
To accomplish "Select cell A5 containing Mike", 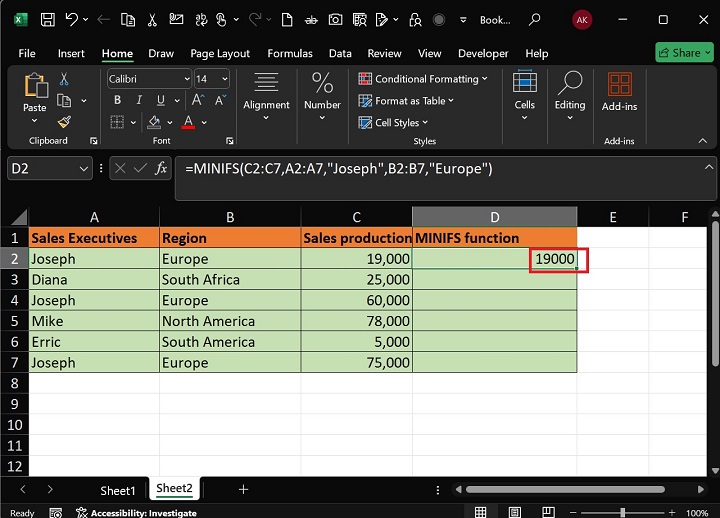I will pyautogui.click(x=93, y=321).
